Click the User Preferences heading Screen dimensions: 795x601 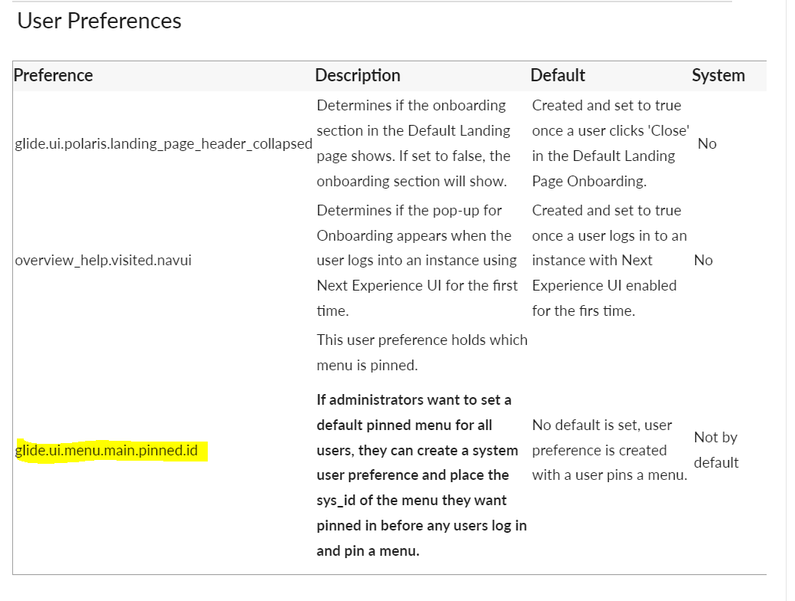tap(99, 21)
